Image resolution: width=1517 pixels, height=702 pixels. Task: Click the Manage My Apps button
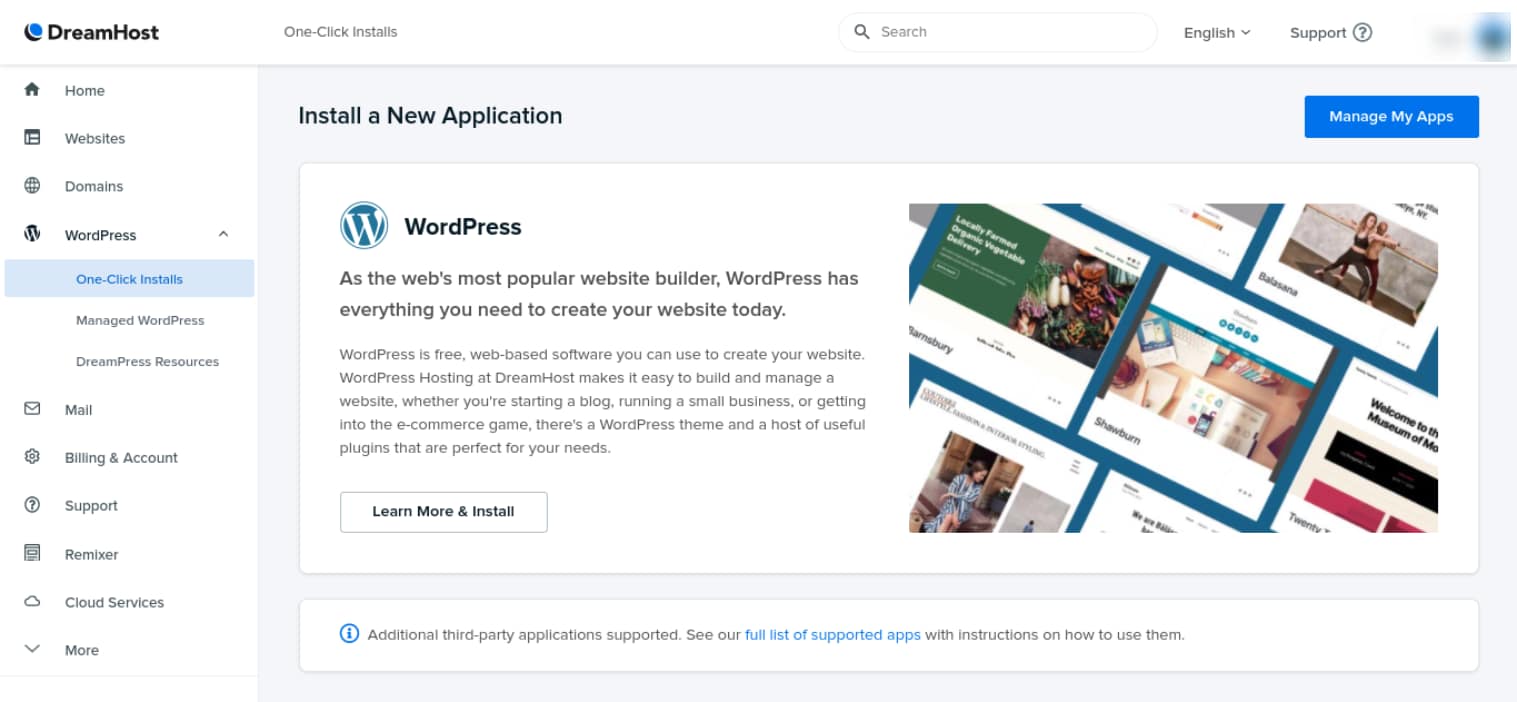click(1390, 116)
